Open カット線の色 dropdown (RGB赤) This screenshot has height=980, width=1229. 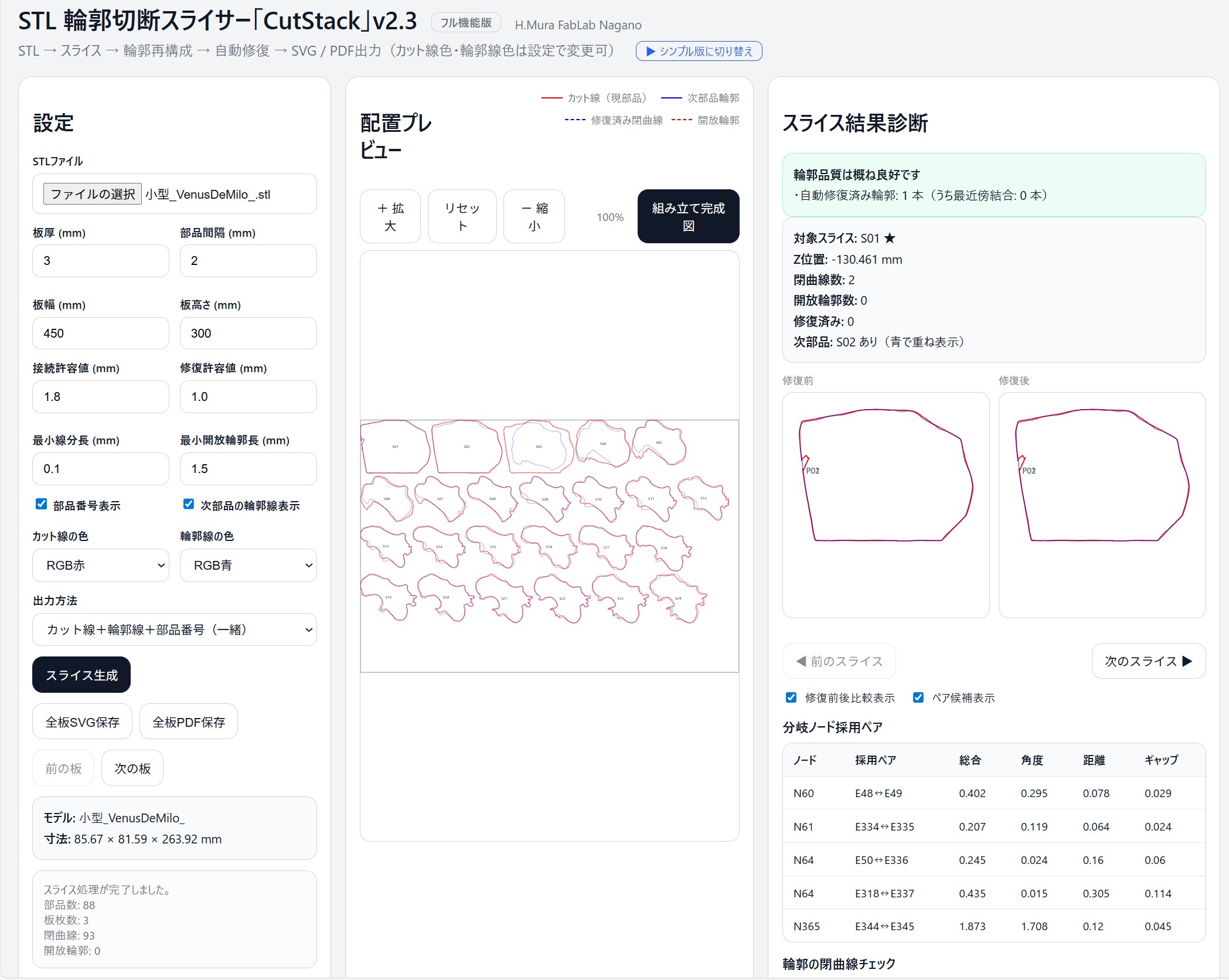pyautogui.click(x=101, y=565)
